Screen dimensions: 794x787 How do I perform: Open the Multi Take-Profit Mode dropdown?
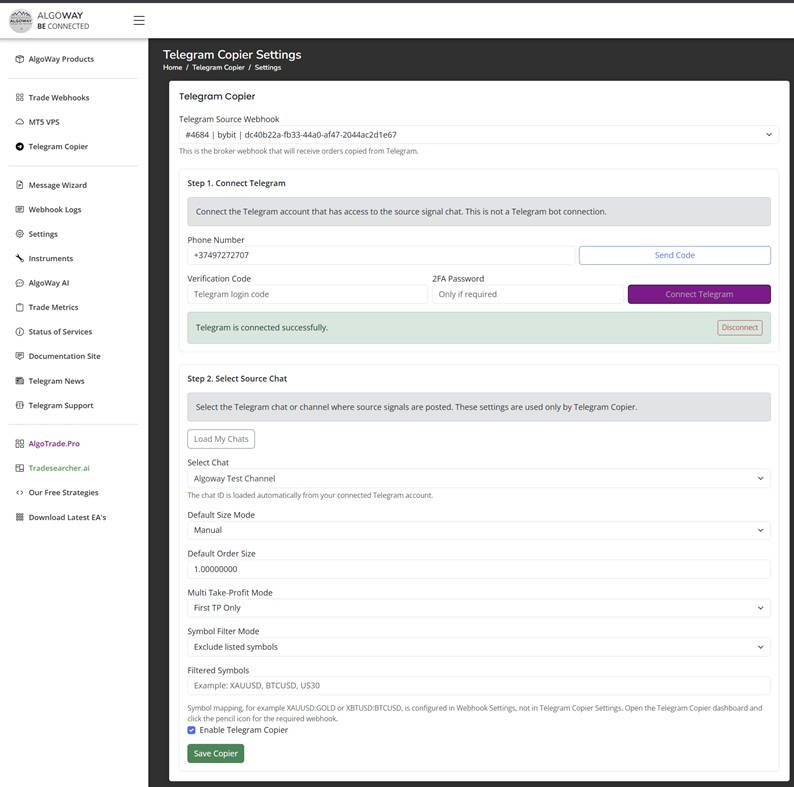coord(479,608)
